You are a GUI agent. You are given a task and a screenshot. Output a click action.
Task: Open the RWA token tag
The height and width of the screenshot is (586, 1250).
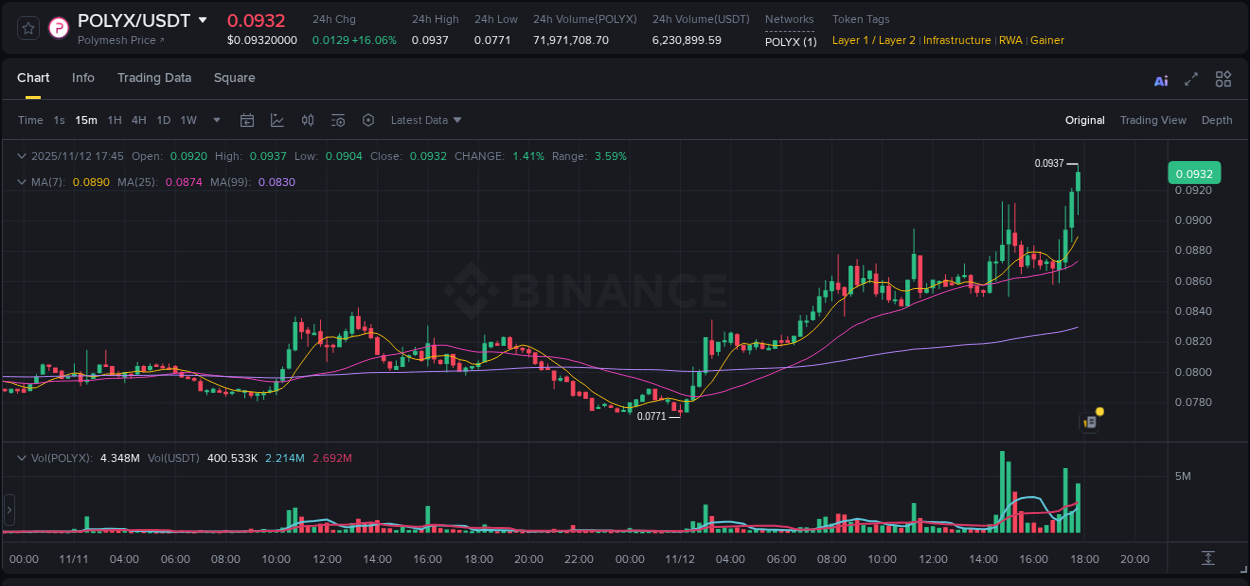(1010, 40)
